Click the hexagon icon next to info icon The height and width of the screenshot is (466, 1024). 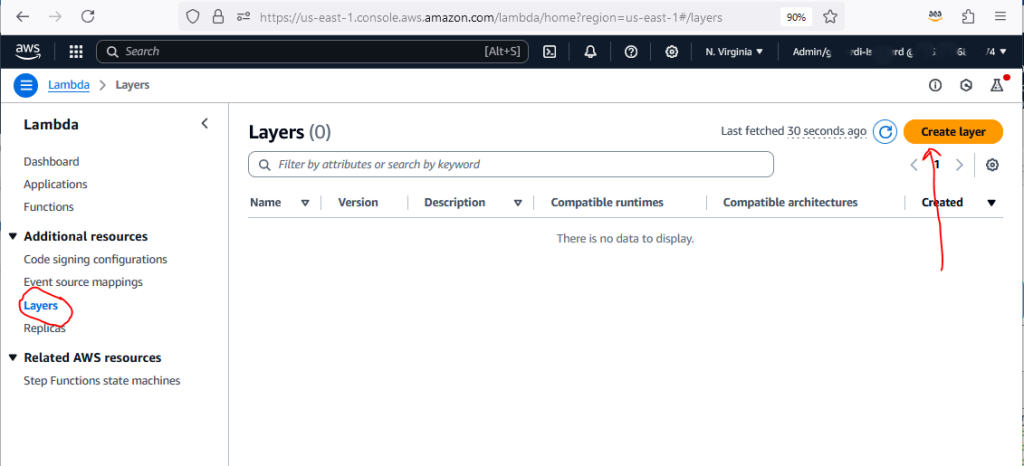(x=967, y=85)
